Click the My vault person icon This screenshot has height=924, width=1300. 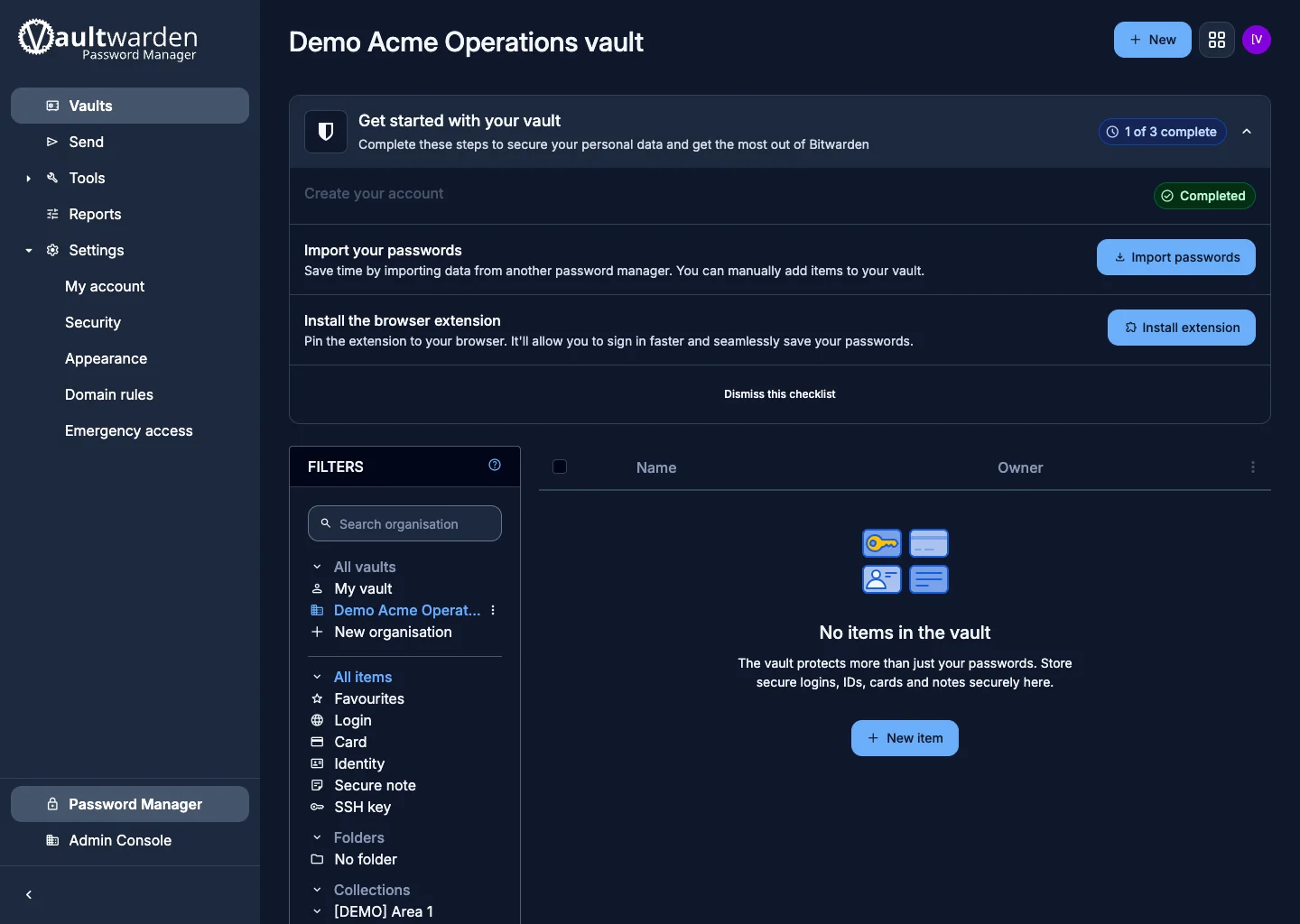pos(317,588)
